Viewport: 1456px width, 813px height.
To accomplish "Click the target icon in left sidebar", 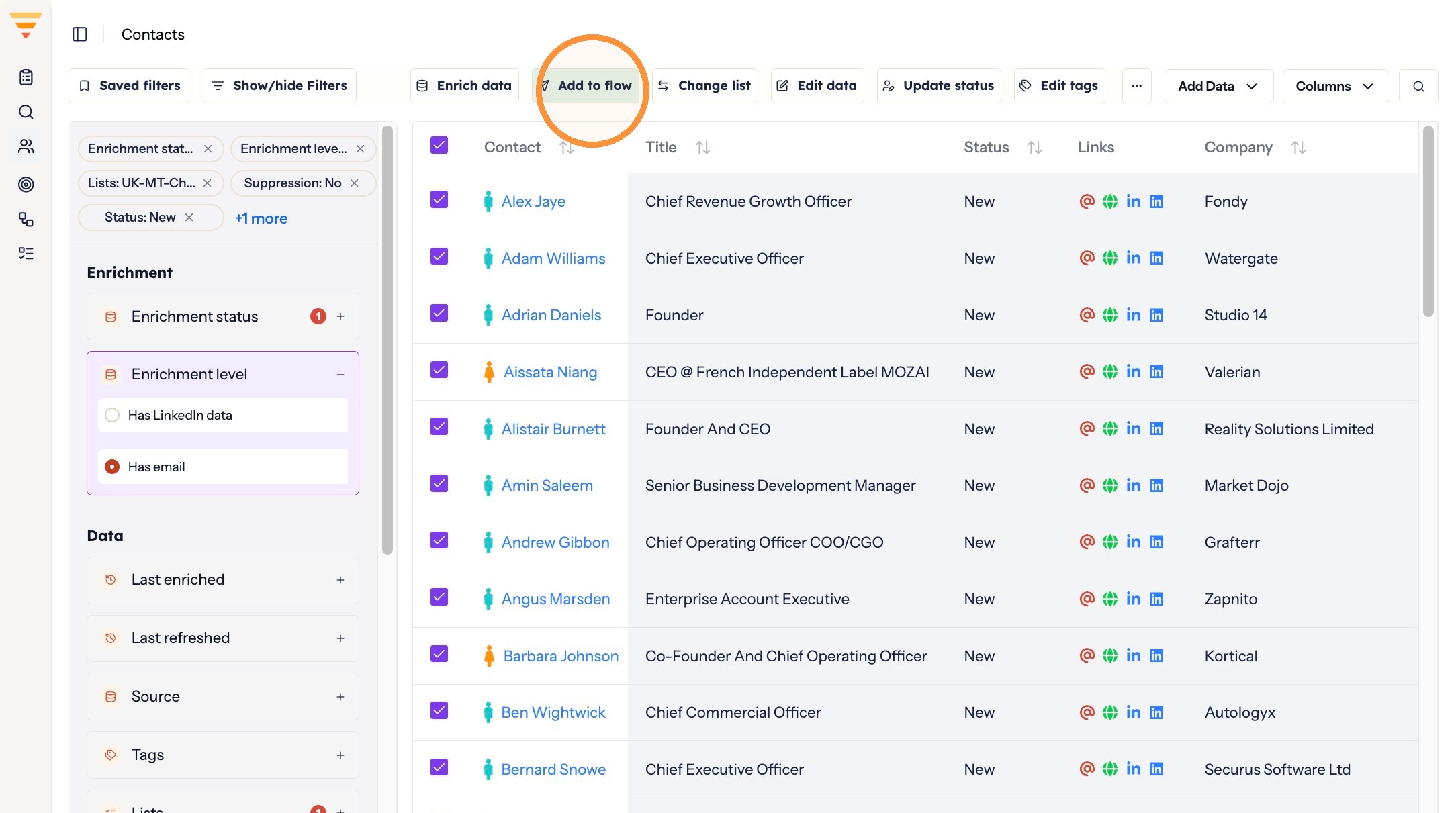I will (x=26, y=184).
